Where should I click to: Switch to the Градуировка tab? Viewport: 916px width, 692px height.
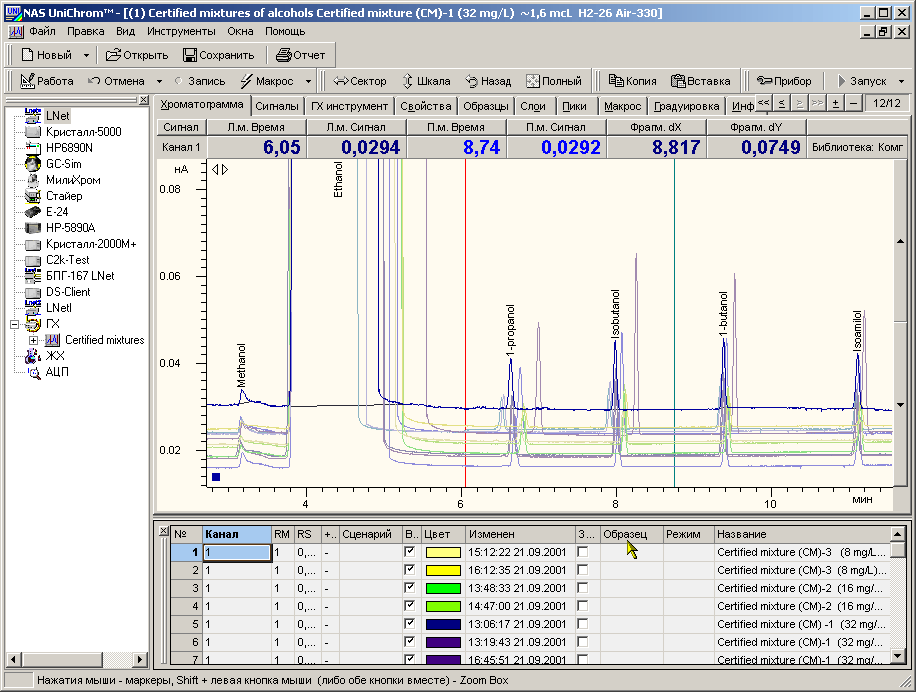pos(686,106)
